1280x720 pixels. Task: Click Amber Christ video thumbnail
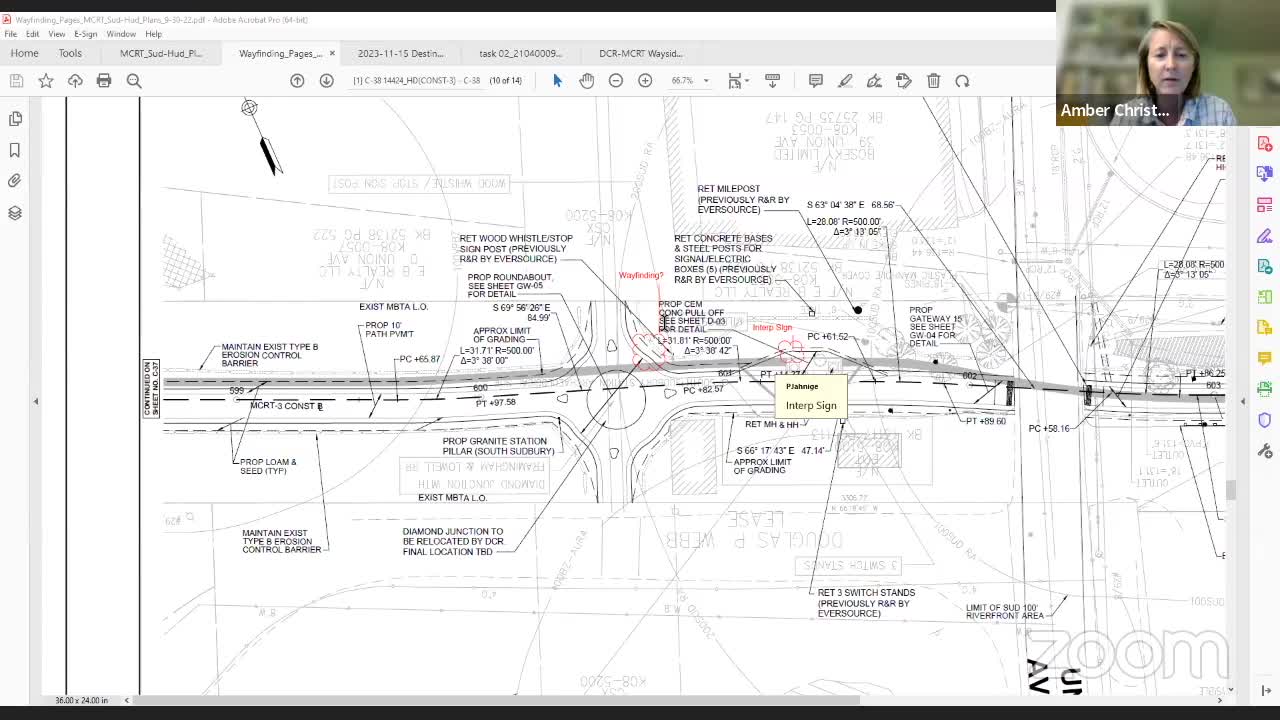[1168, 62]
